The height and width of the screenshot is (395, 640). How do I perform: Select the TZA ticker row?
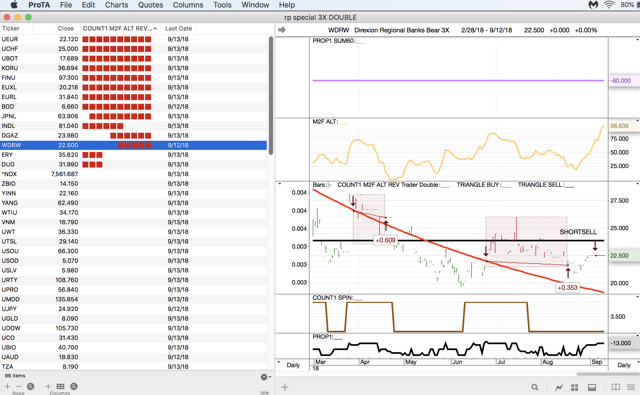coord(133,367)
